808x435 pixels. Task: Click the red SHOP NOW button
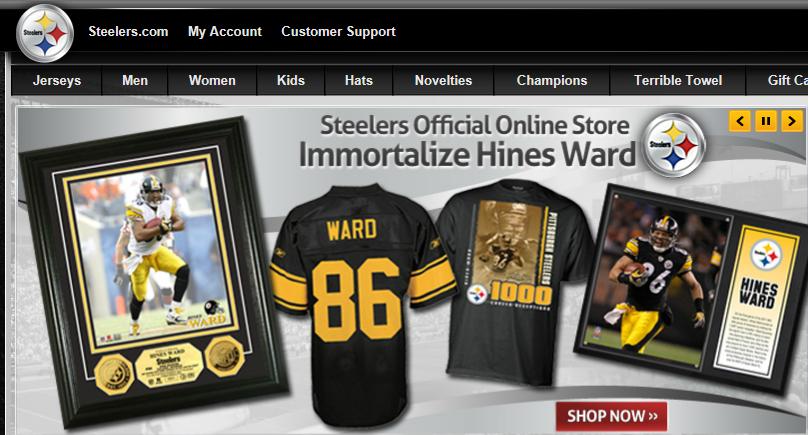pyautogui.click(x=612, y=416)
